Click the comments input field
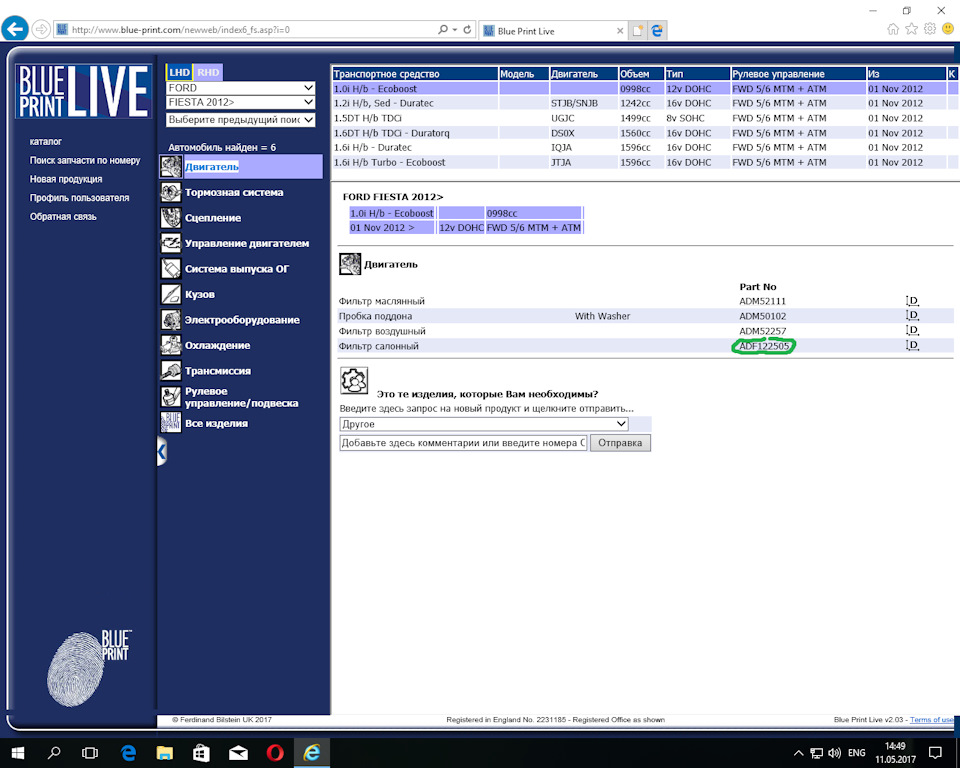Screen dimensions: 960x768 click(463, 443)
